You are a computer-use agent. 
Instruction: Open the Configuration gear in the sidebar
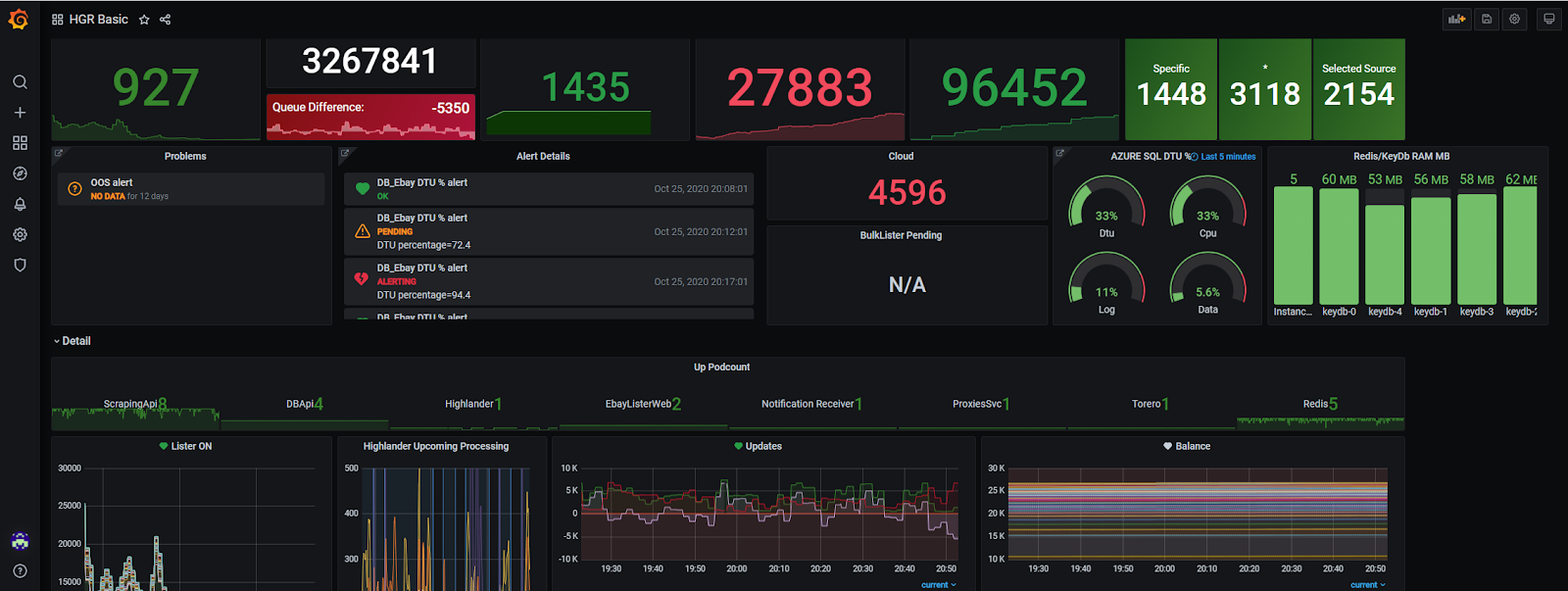point(20,234)
